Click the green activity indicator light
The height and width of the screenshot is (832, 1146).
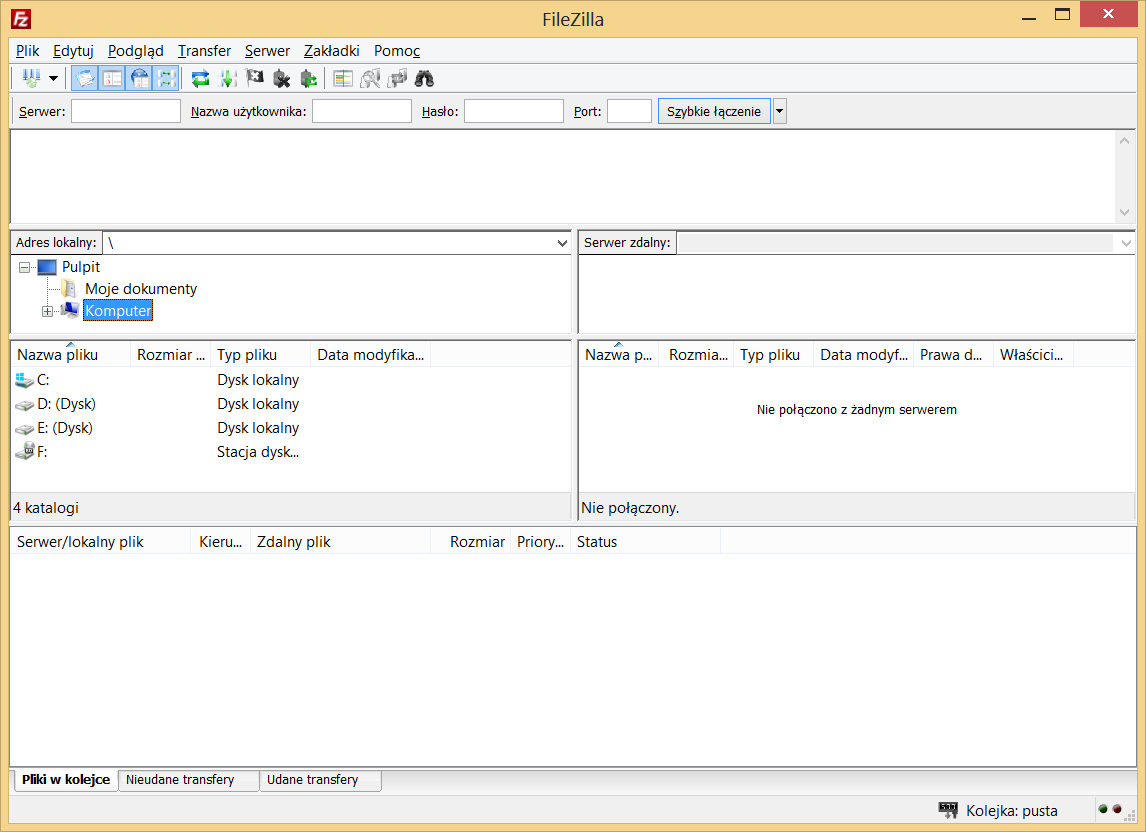(1103, 809)
